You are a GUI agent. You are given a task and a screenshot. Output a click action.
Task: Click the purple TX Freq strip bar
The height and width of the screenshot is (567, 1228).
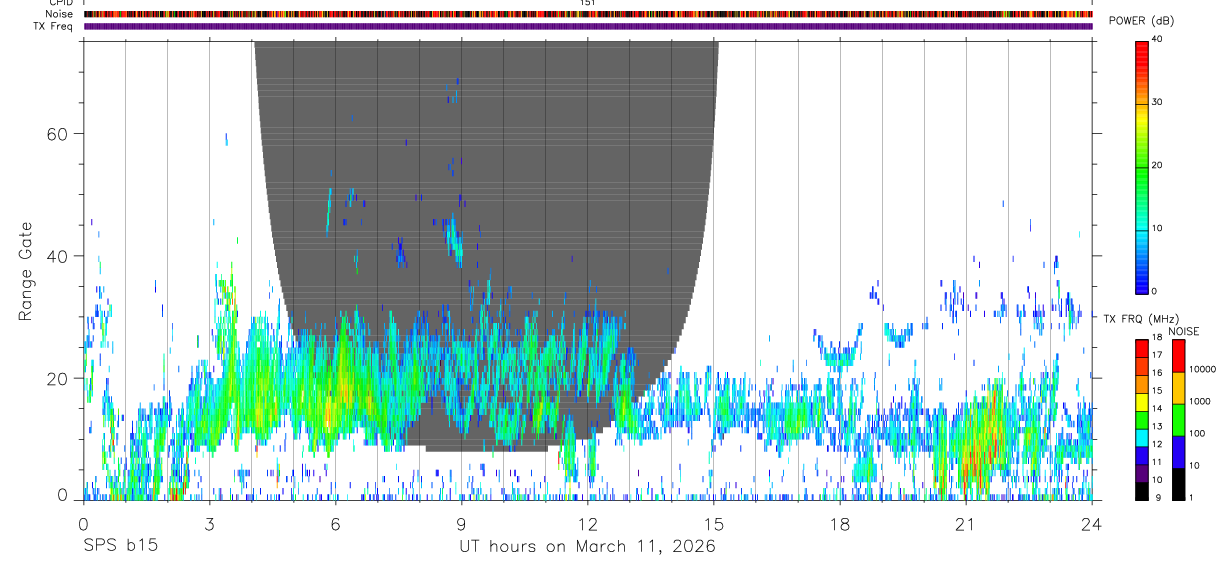[588, 26]
